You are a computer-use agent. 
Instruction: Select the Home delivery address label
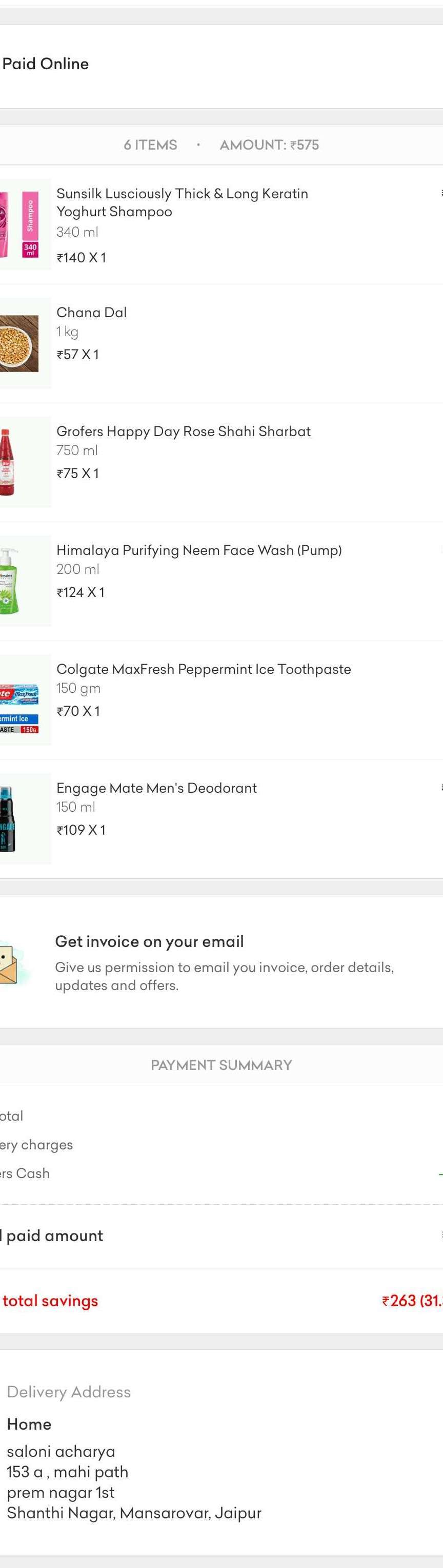click(29, 1425)
